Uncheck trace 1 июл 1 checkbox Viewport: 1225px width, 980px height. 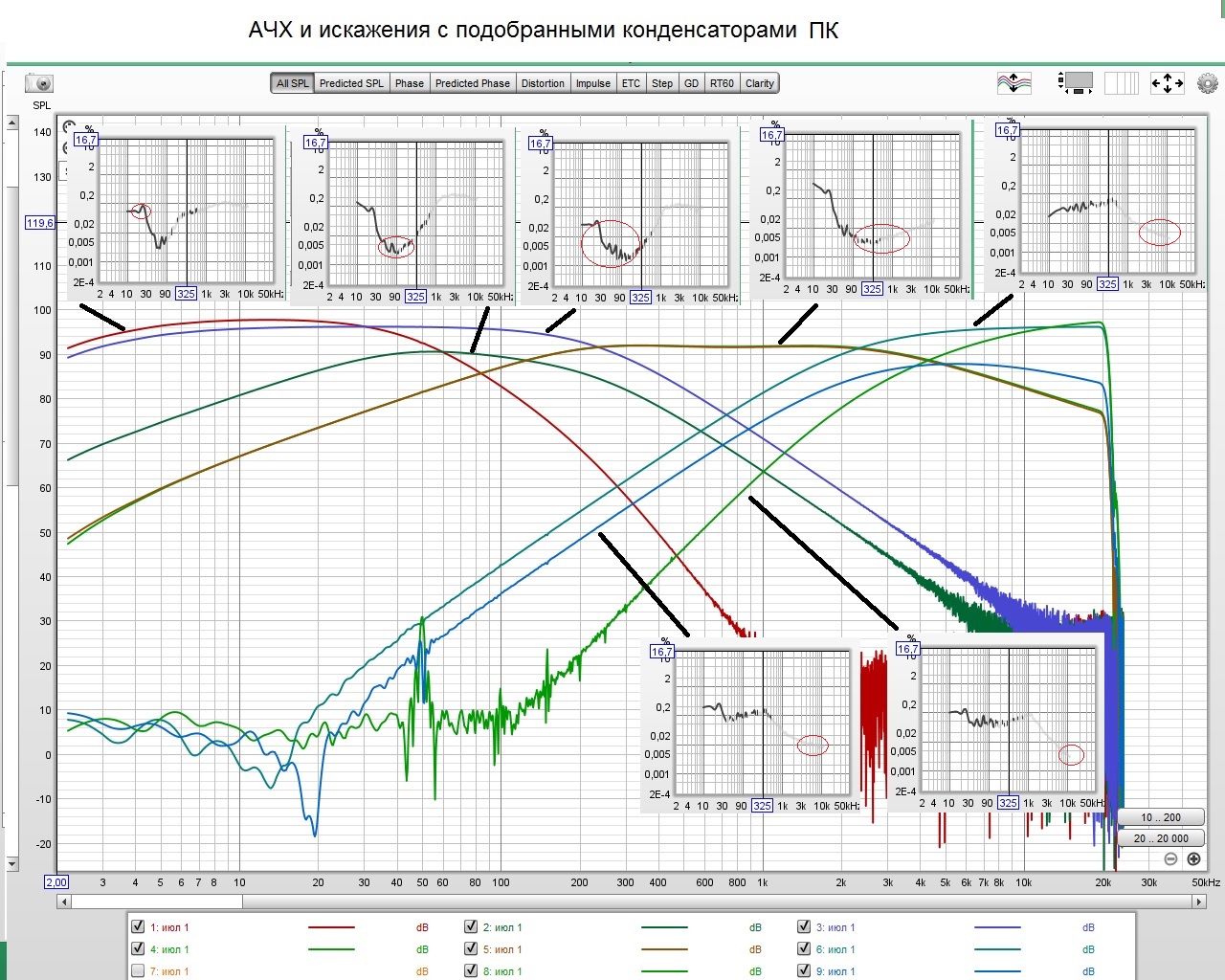138,926
